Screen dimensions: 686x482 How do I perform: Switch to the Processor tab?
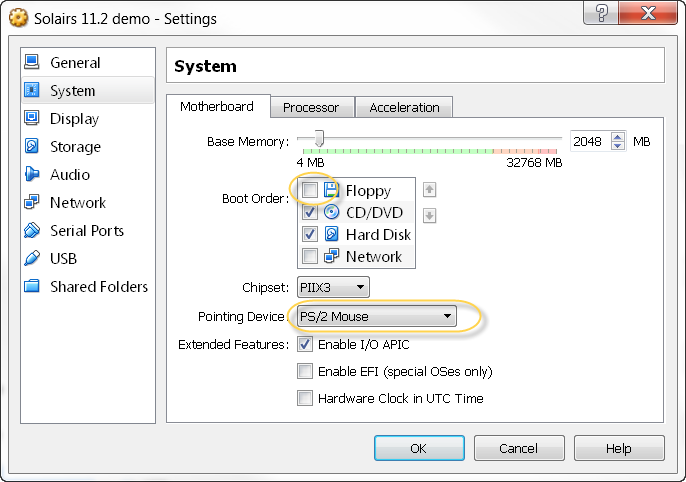coord(311,108)
